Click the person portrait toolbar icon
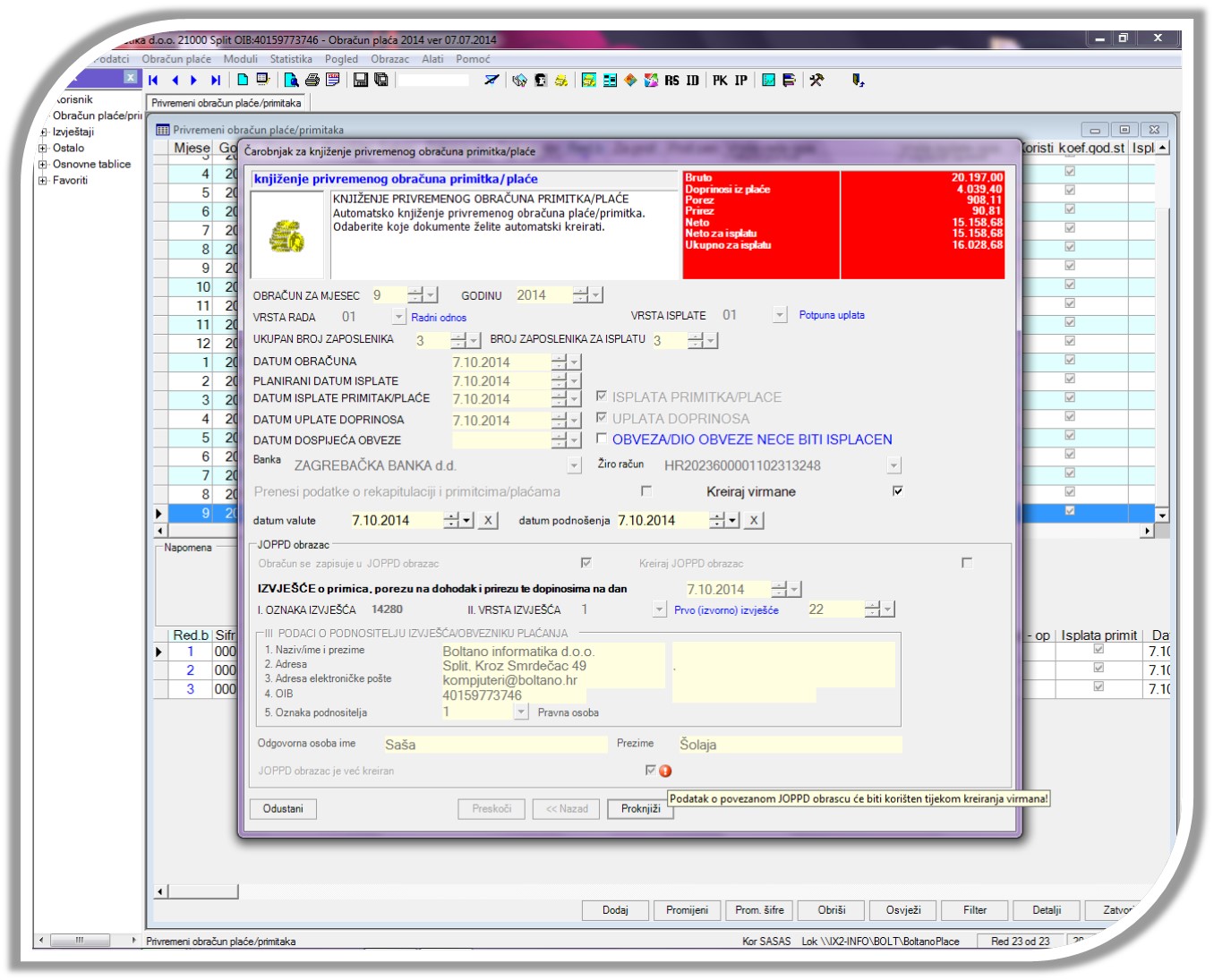This screenshot has width=1214, height=980. 540,81
